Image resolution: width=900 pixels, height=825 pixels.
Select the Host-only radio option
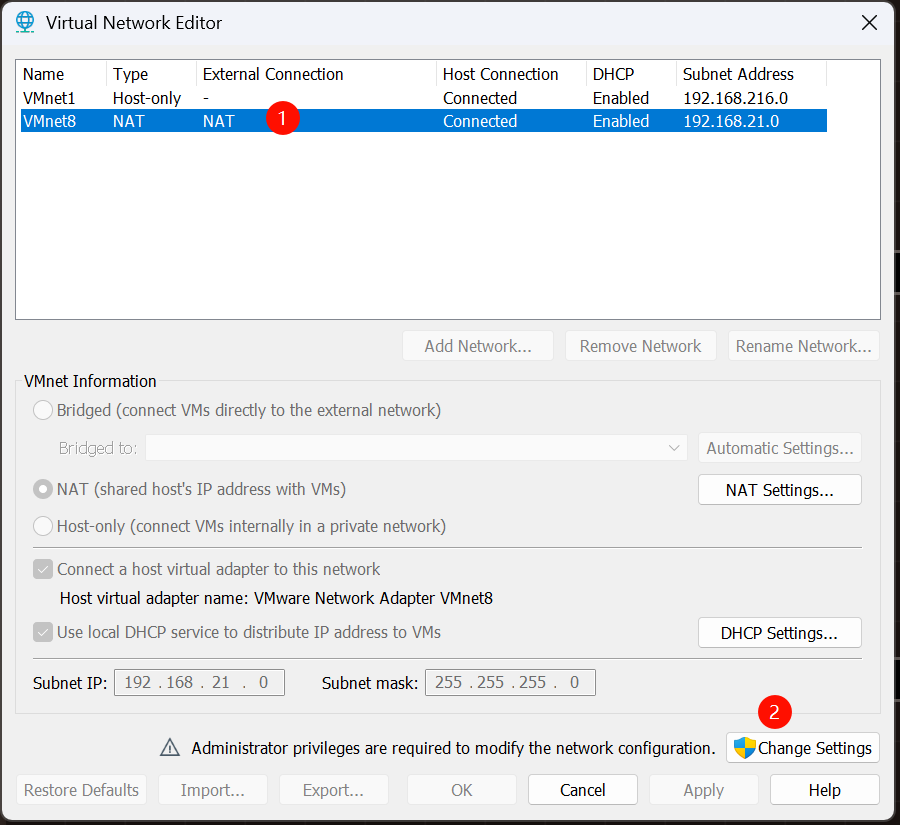tap(43, 526)
